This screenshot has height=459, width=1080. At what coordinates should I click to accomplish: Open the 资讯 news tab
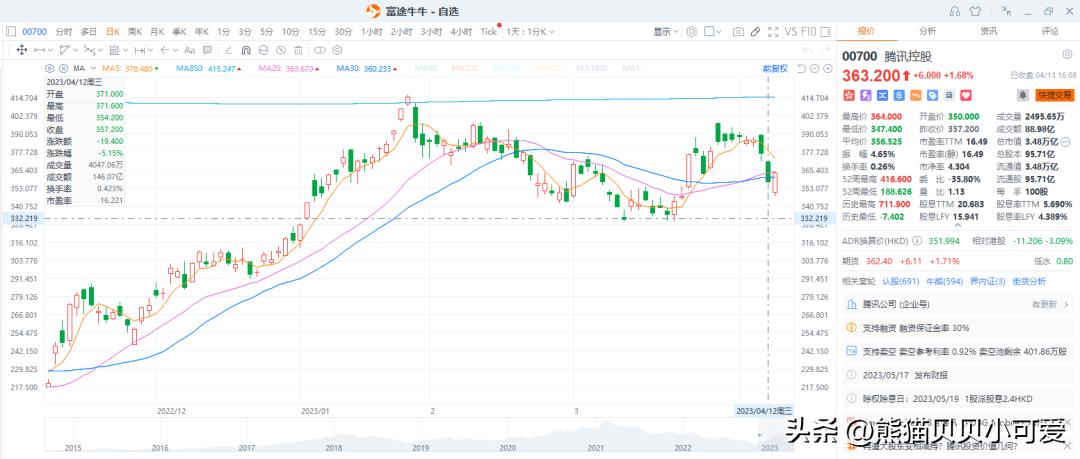pos(988,31)
